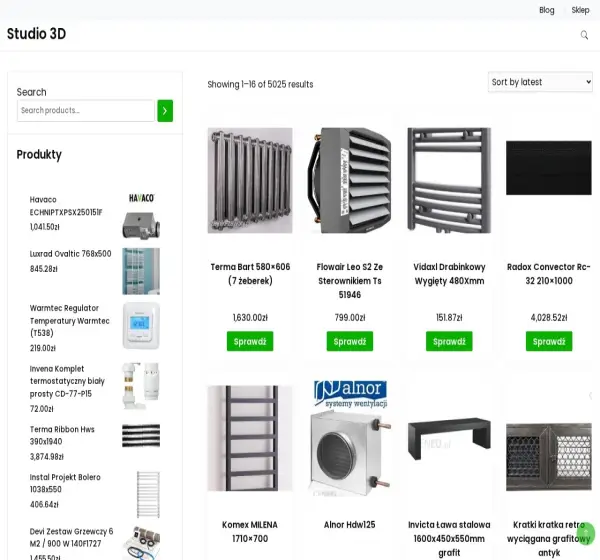Open Terma Bart 580×606 title link
Image resolution: width=600 pixels, height=560 pixels.
coord(250,274)
